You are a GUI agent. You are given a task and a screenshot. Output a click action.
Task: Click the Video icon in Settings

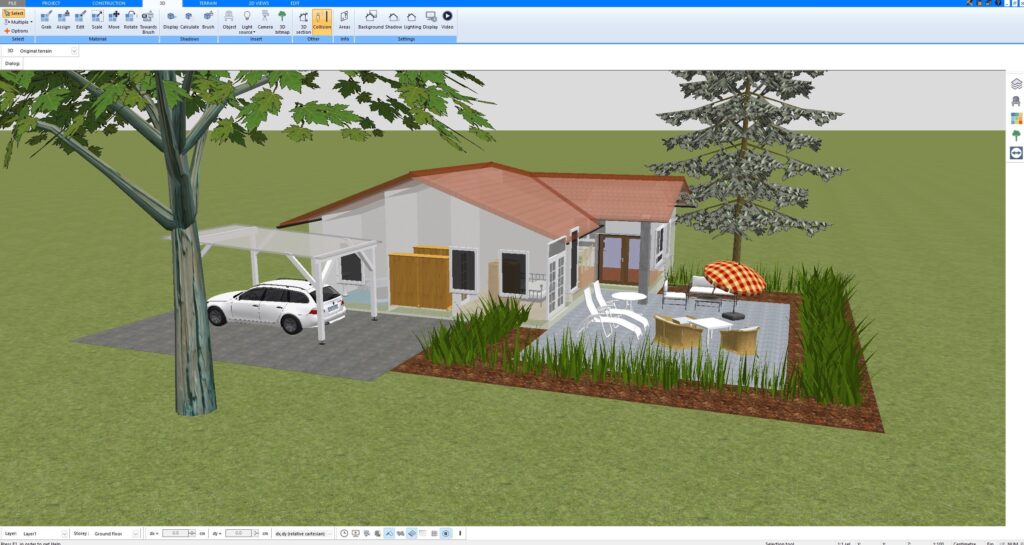click(447, 19)
